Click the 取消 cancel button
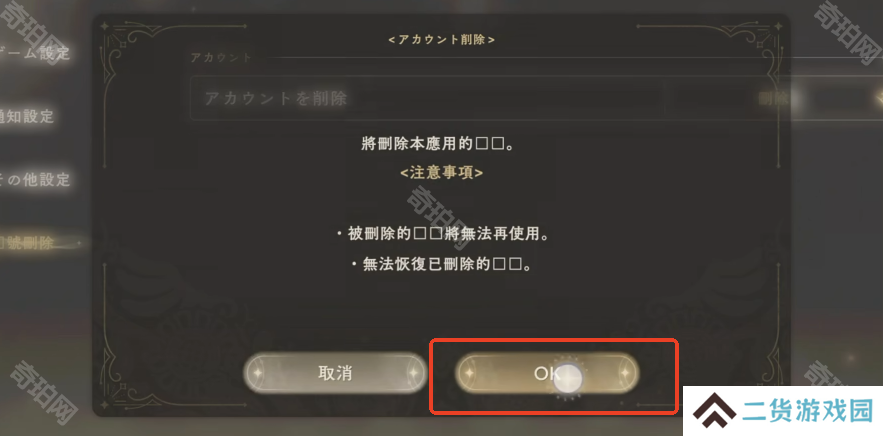 (335, 373)
